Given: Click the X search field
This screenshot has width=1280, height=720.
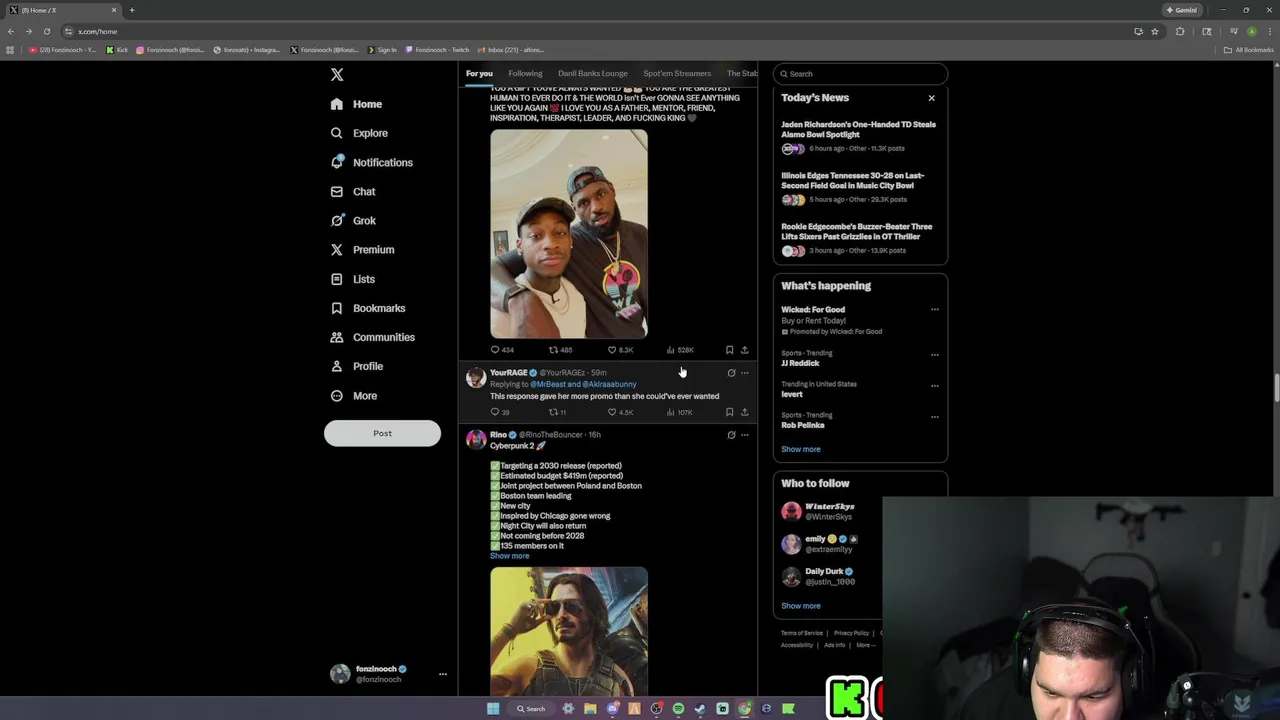Looking at the screenshot, I should (860, 74).
